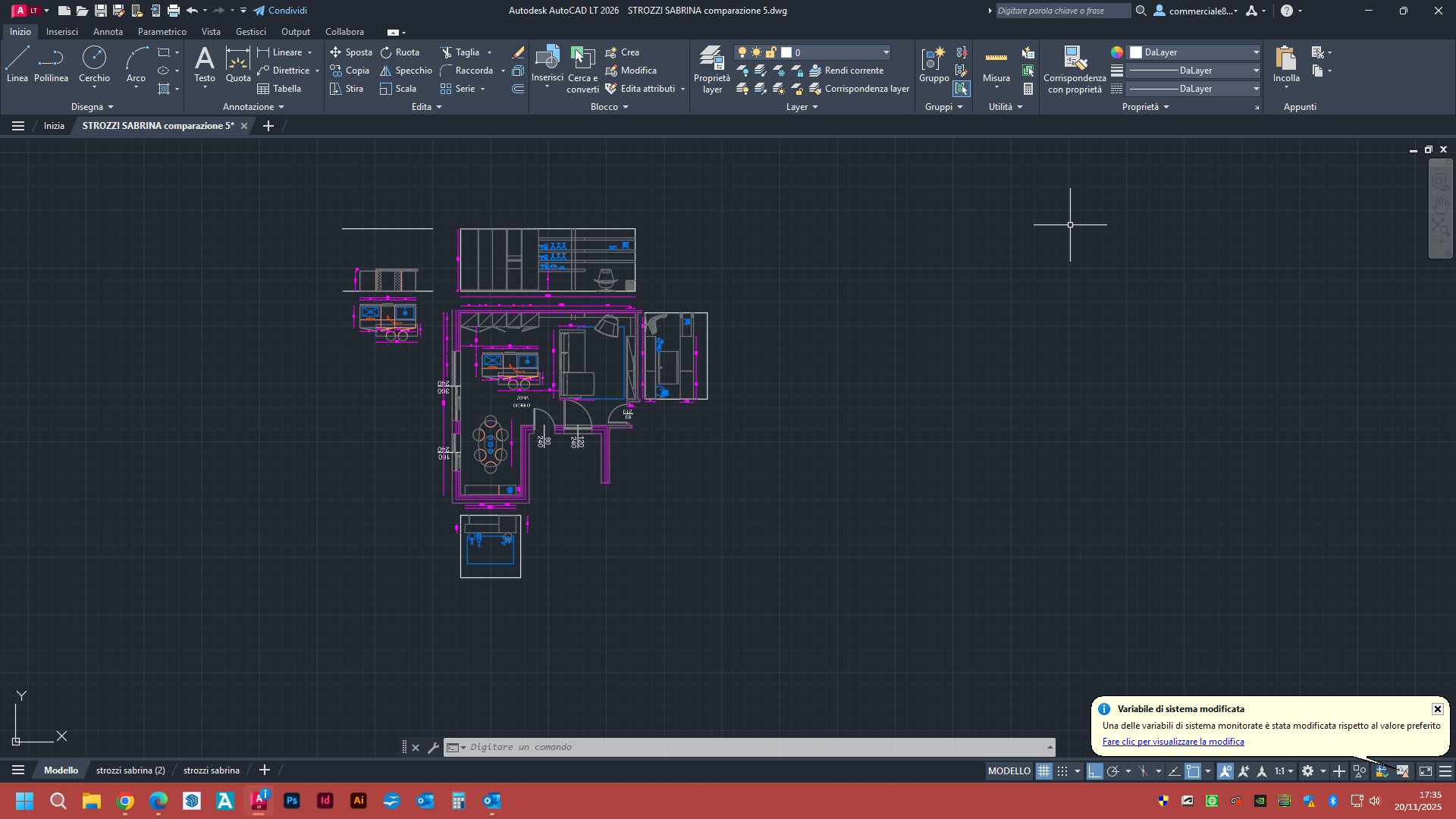Viewport: 1456px width, 819px height.
Task: Switch to the Annota ribbon tab
Action: tap(108, 32)
